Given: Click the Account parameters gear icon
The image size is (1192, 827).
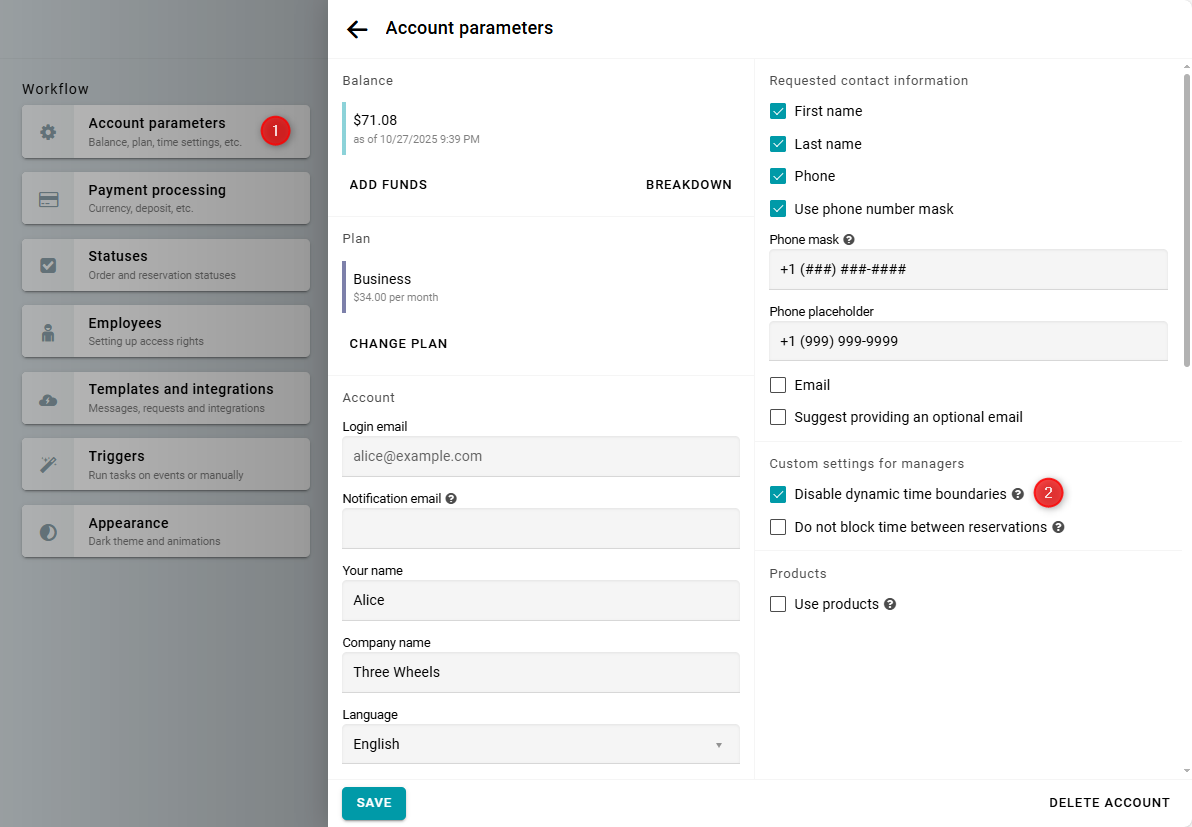Looking at the screenshot, I should (48, 132).
